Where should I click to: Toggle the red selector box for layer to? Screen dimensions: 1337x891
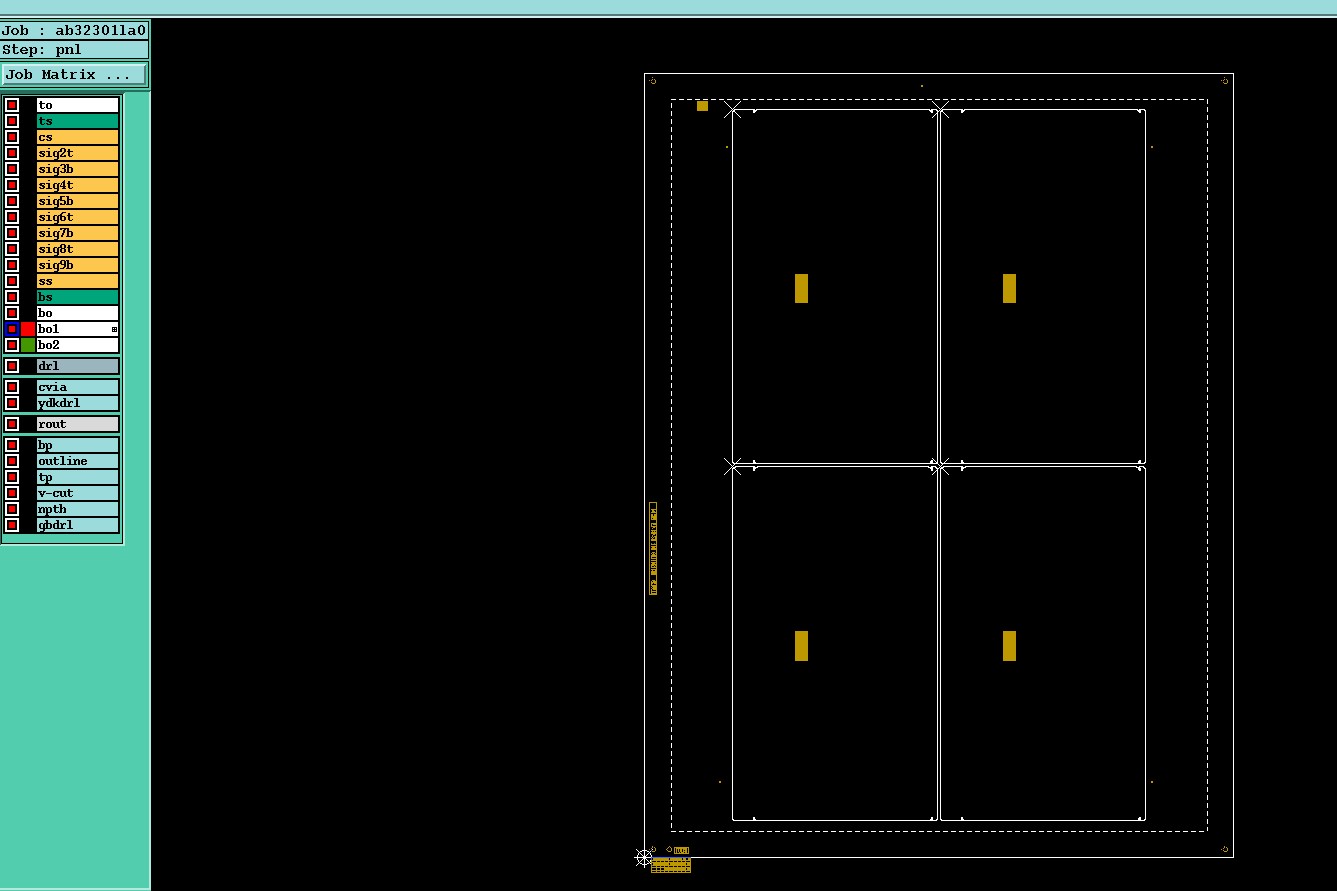[x=12, y=105]
